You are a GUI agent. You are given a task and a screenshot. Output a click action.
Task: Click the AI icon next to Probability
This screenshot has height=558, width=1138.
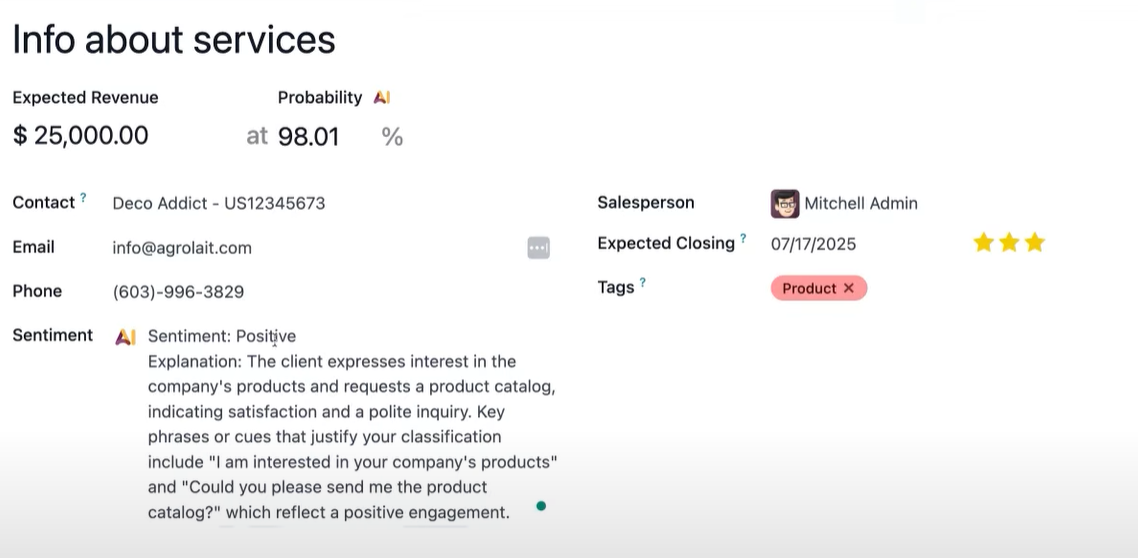pyautogui.click(x=381, y=98)
